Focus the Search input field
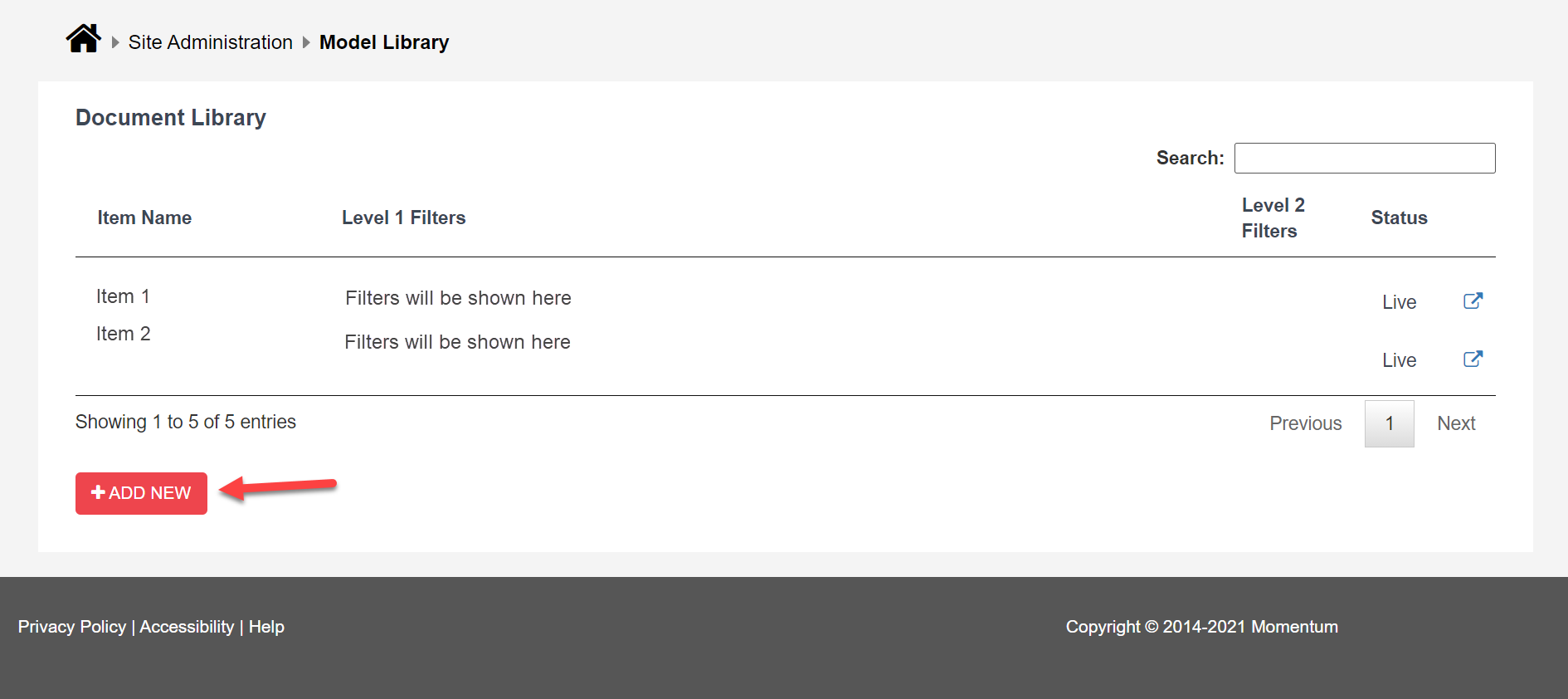 click(1365, 158)
